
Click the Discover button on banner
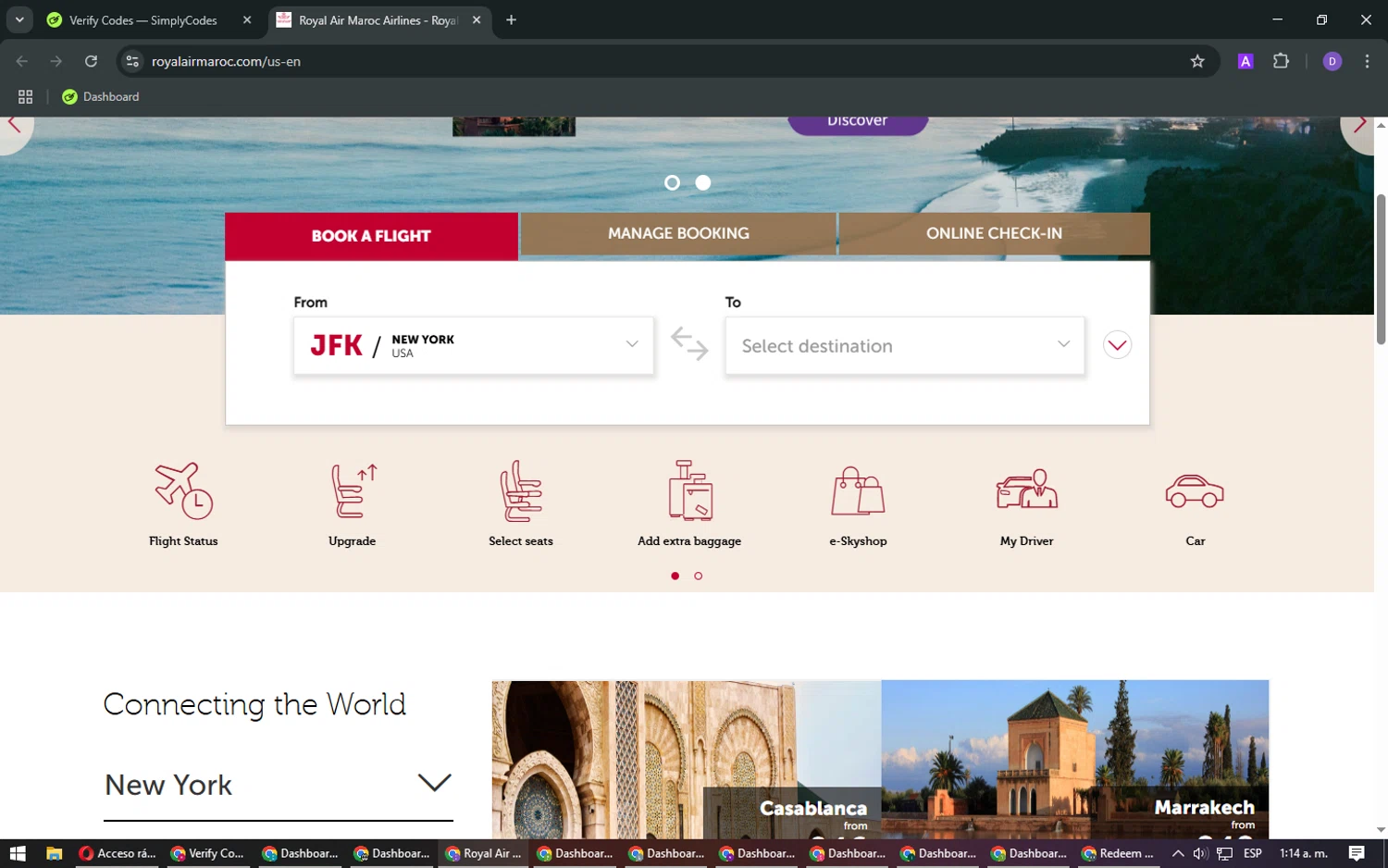pyautogui.click(x=858, y=123)
